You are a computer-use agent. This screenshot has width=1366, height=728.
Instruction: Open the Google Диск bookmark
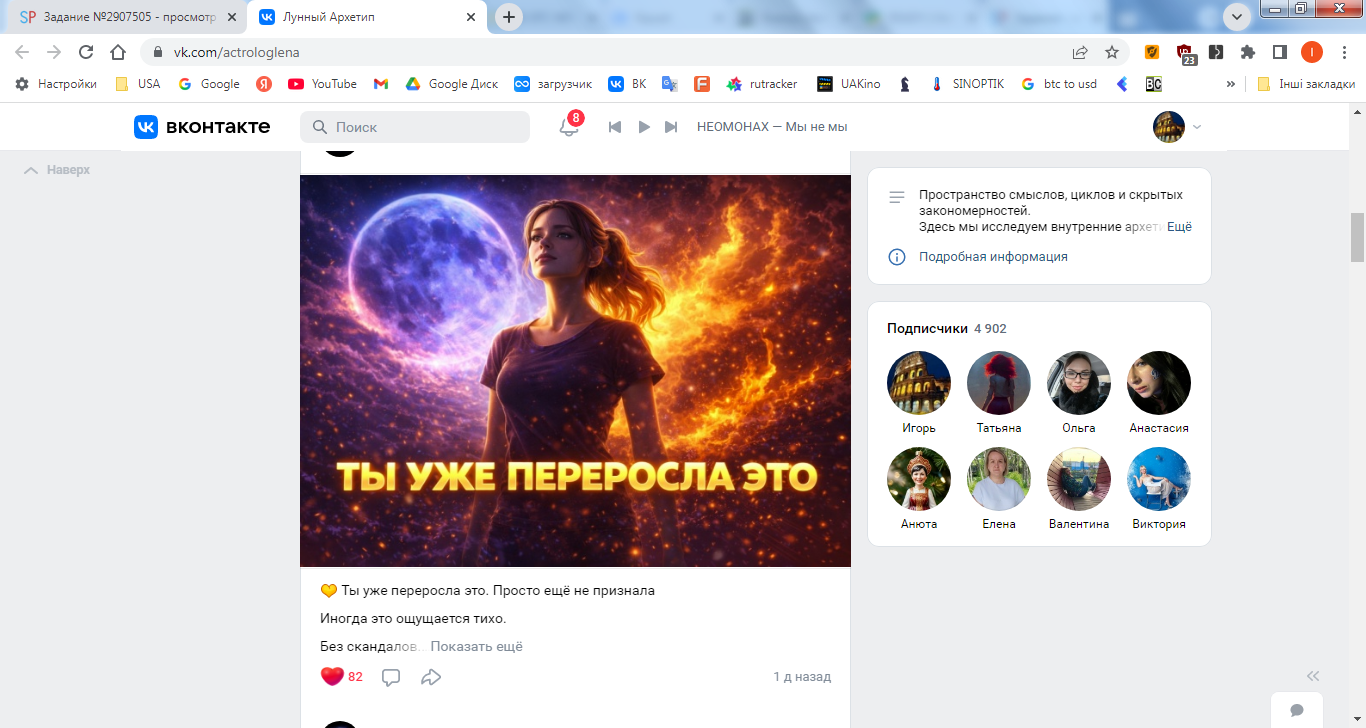pos(451,84)
